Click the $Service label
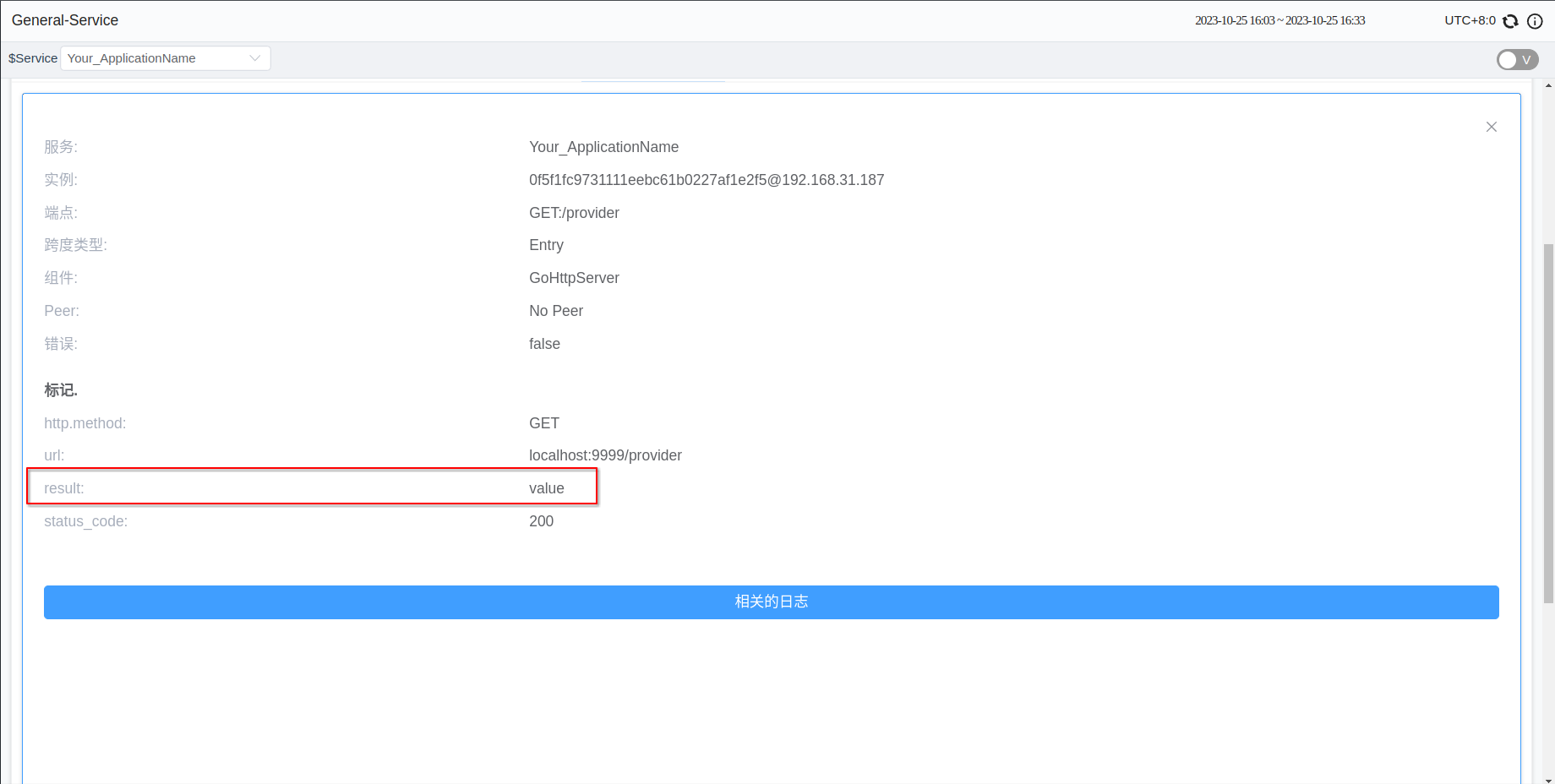 [x=33, y=58]
